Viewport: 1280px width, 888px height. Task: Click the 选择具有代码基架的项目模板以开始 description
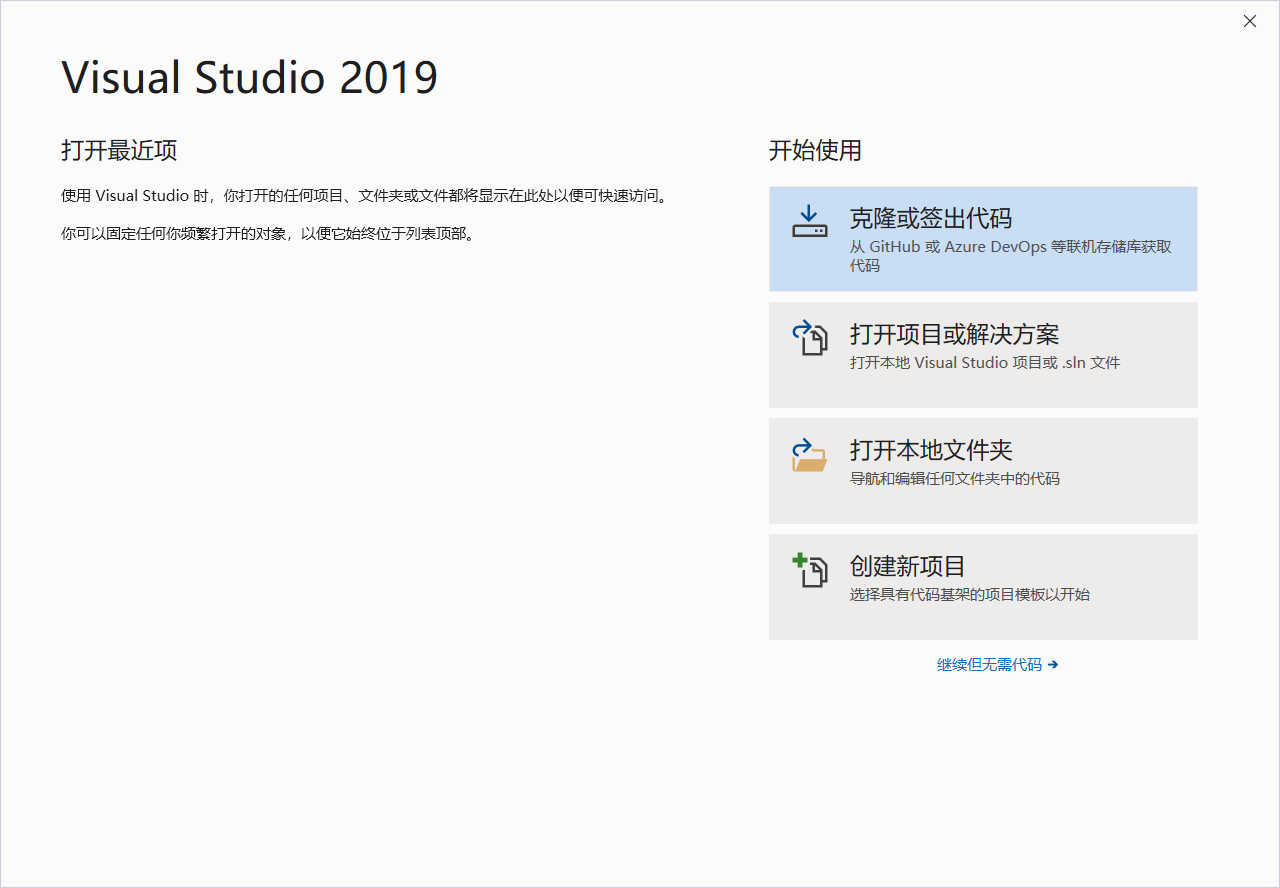point(970,595)
